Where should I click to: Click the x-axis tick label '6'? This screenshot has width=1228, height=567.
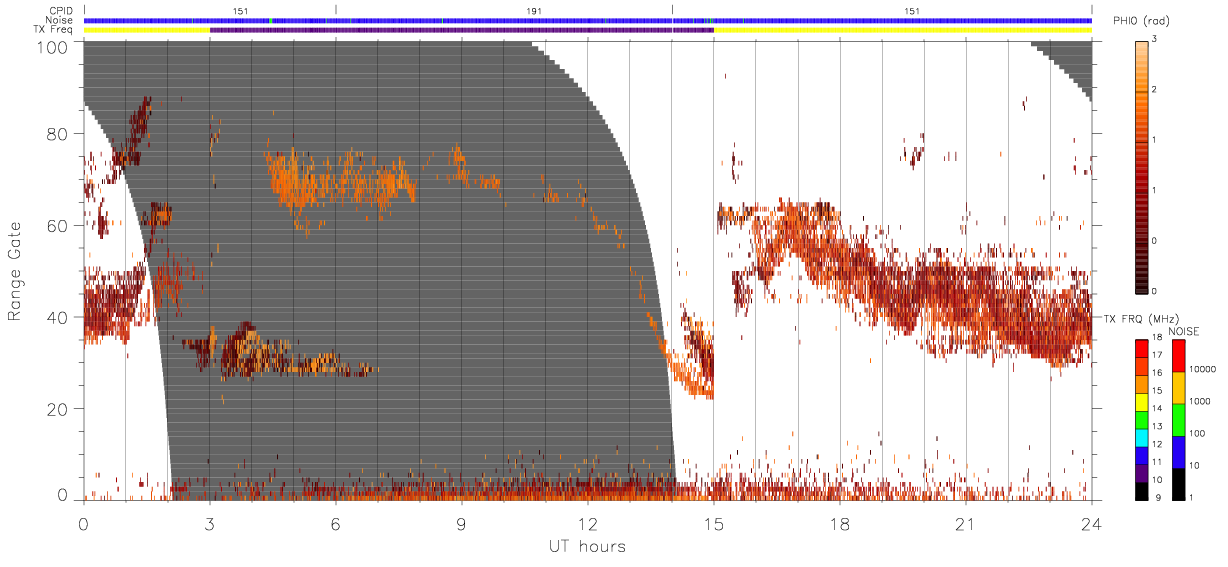tap(335, 523)
